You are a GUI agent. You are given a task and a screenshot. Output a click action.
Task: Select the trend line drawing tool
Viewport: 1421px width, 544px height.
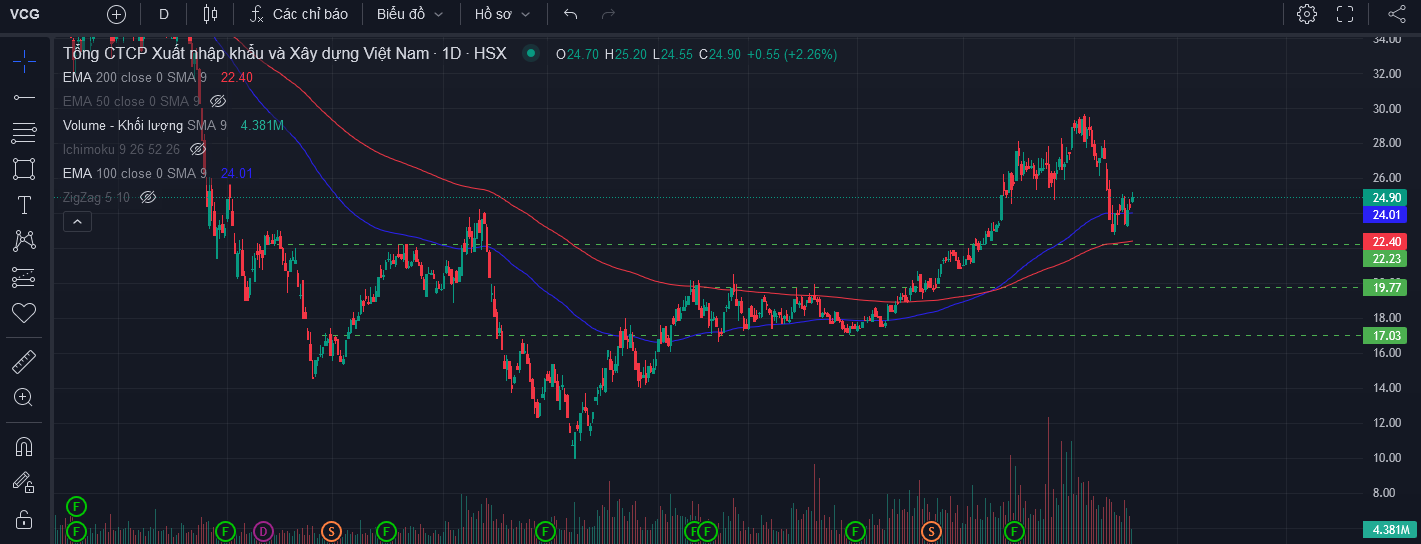(24, 97)
